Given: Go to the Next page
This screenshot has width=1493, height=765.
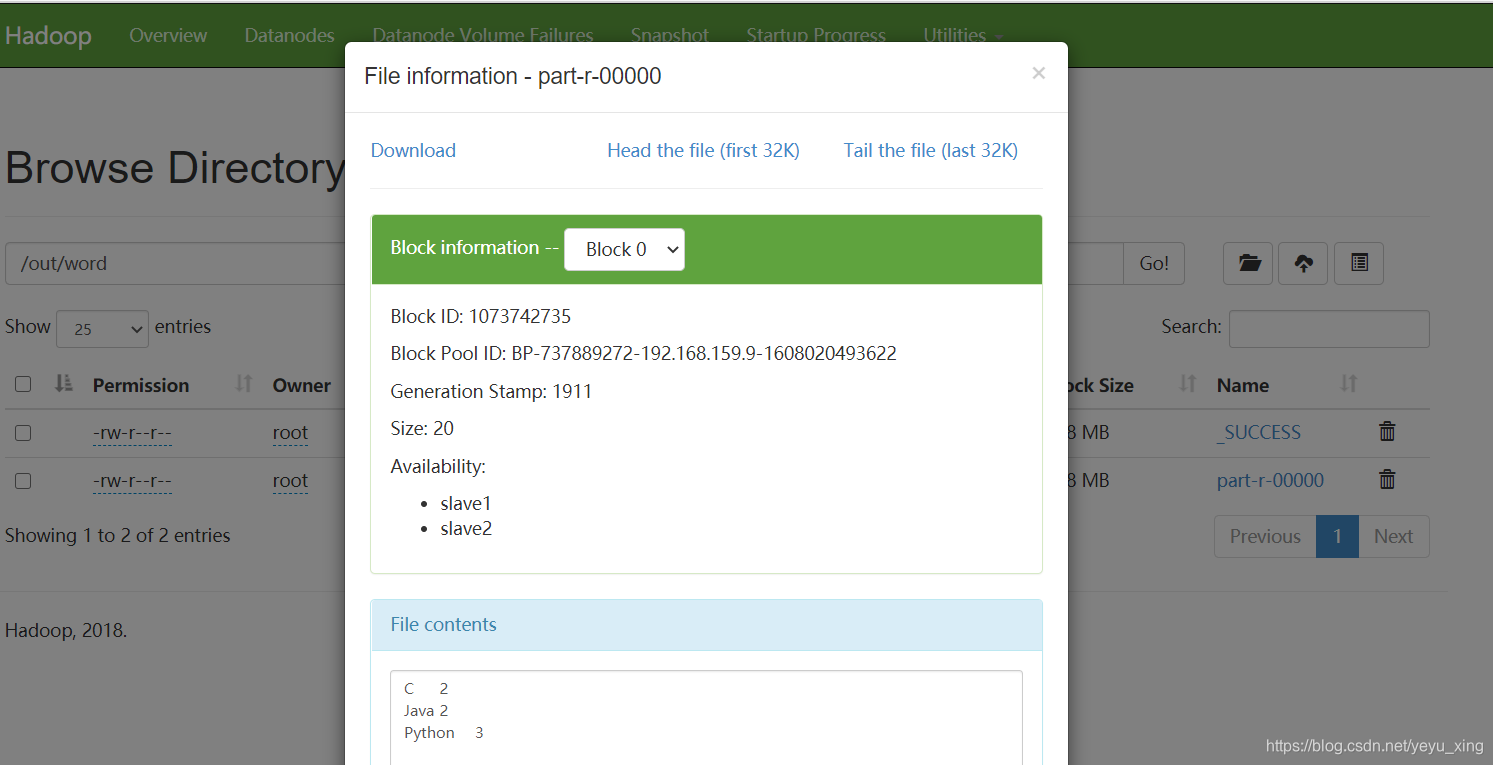Looking at the screenshot, I should 1393,536.
